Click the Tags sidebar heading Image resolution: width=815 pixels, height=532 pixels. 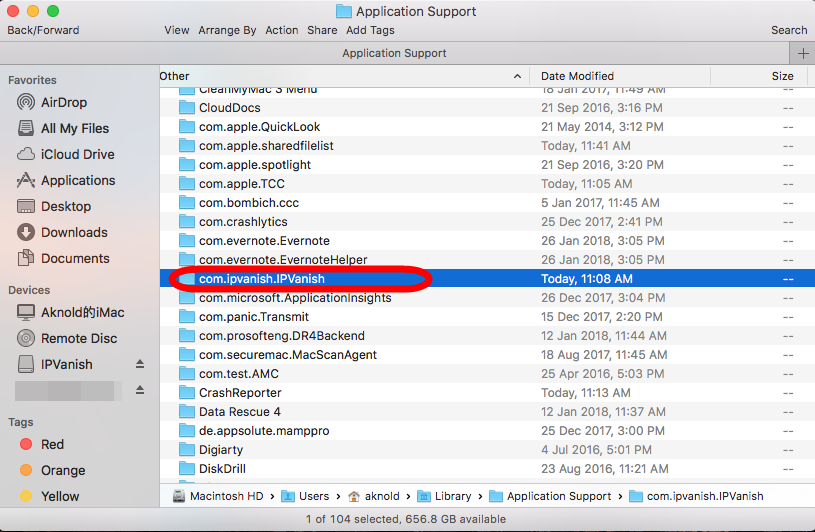21,422
